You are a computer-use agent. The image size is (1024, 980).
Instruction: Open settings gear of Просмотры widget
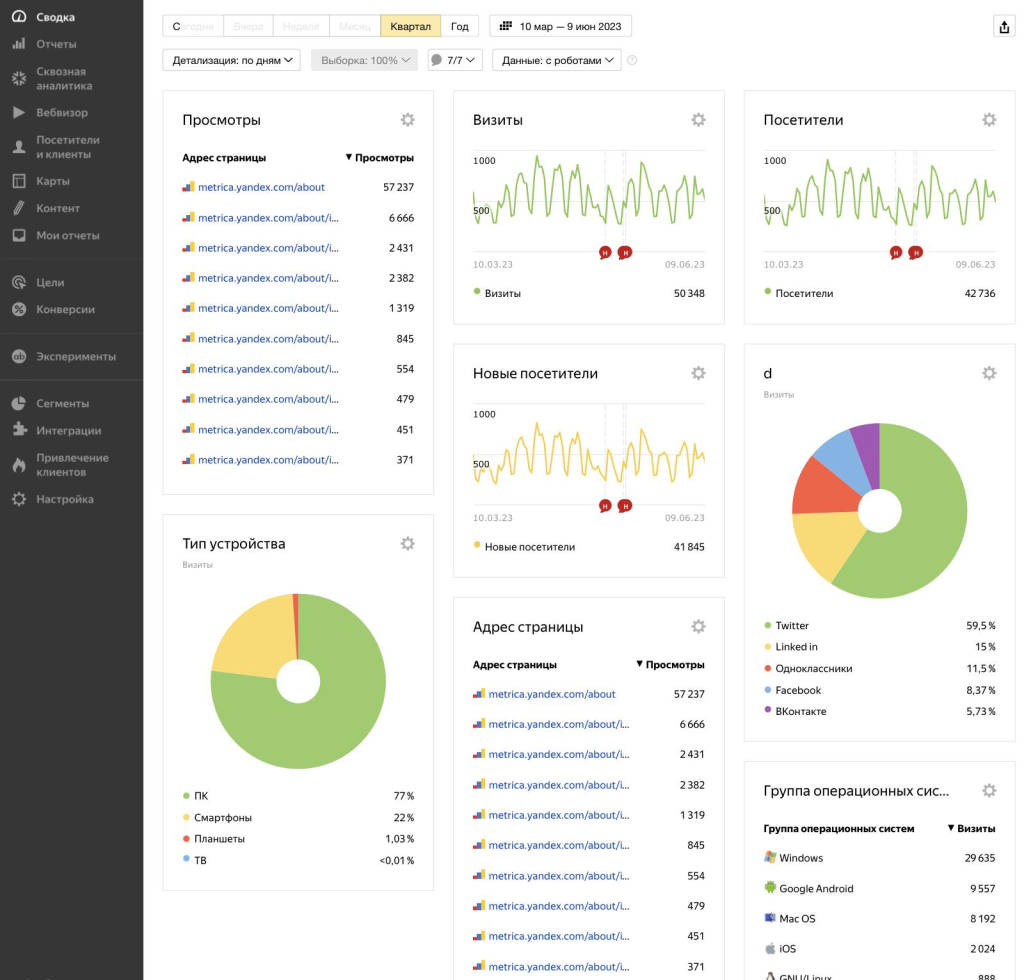tap(407, 120)
